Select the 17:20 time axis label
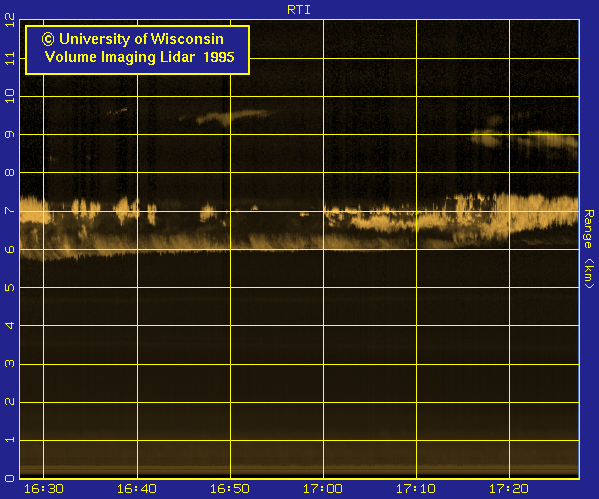This screenshot has width=599, height=499. (509, 489)
